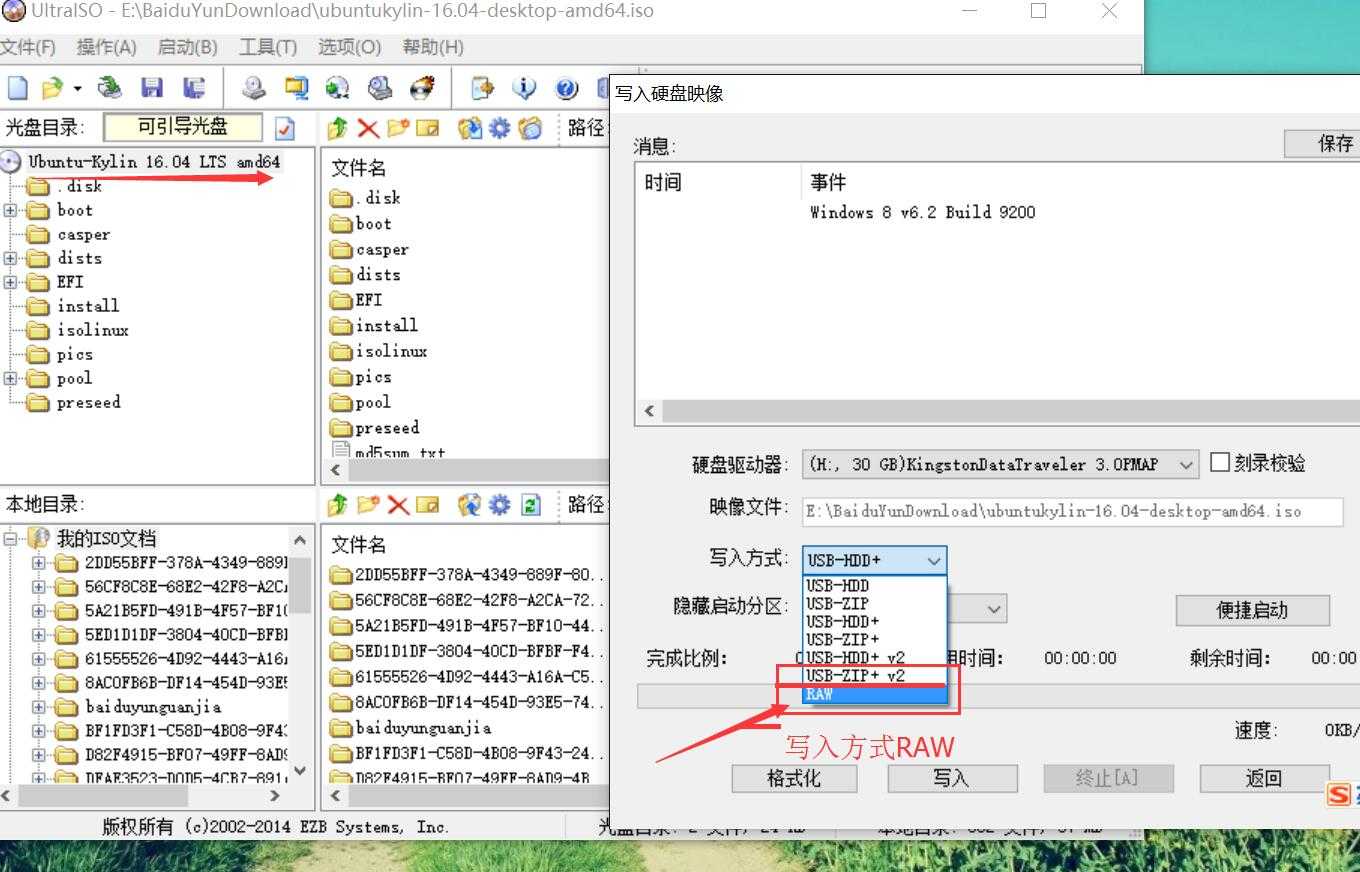
Task: Select USB-ZIP+ v2 in the list
Action: [x=874, y=676]
